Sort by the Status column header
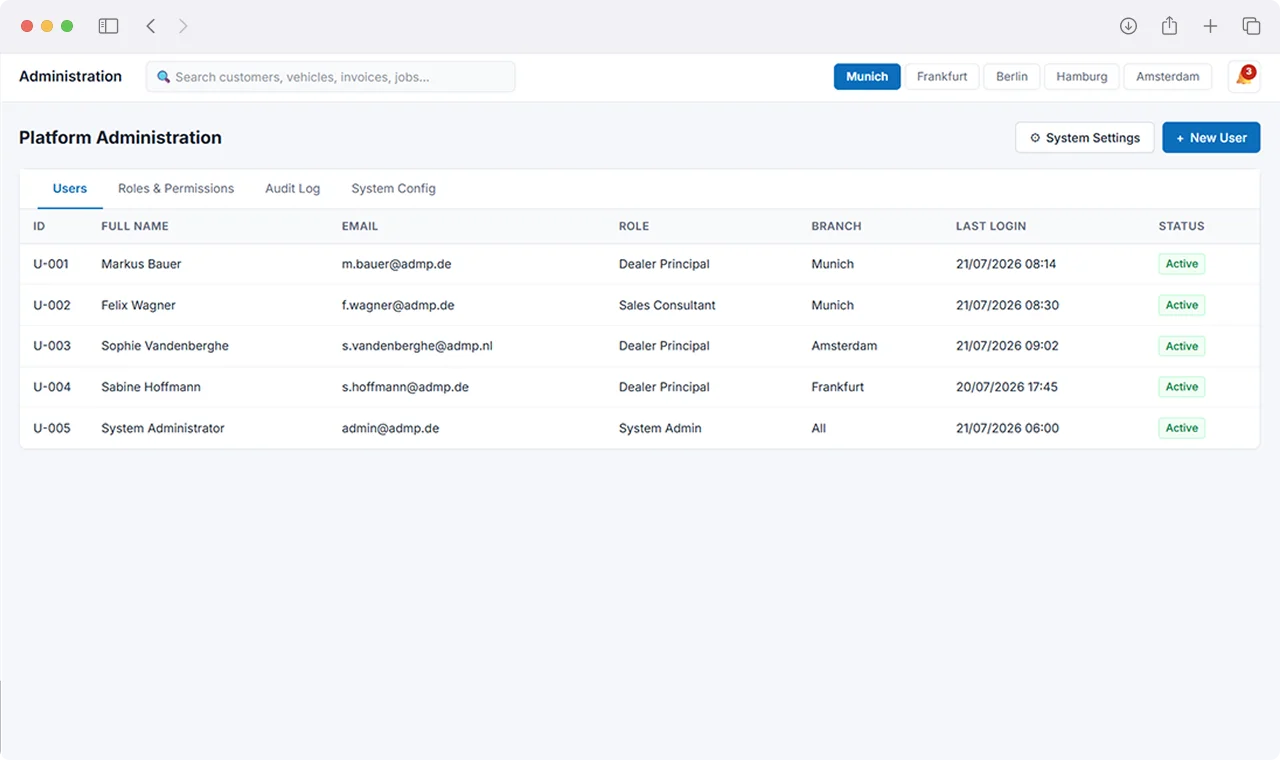 point(1181,226)
